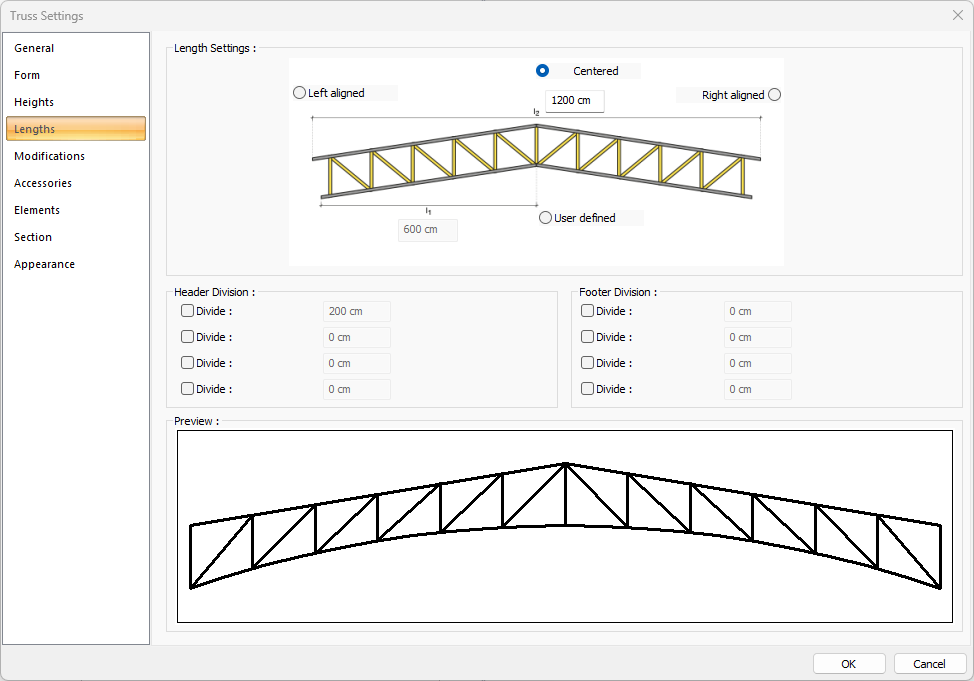Select the Centered length option
Screen dimensions: 974x681
pos(542,70)
